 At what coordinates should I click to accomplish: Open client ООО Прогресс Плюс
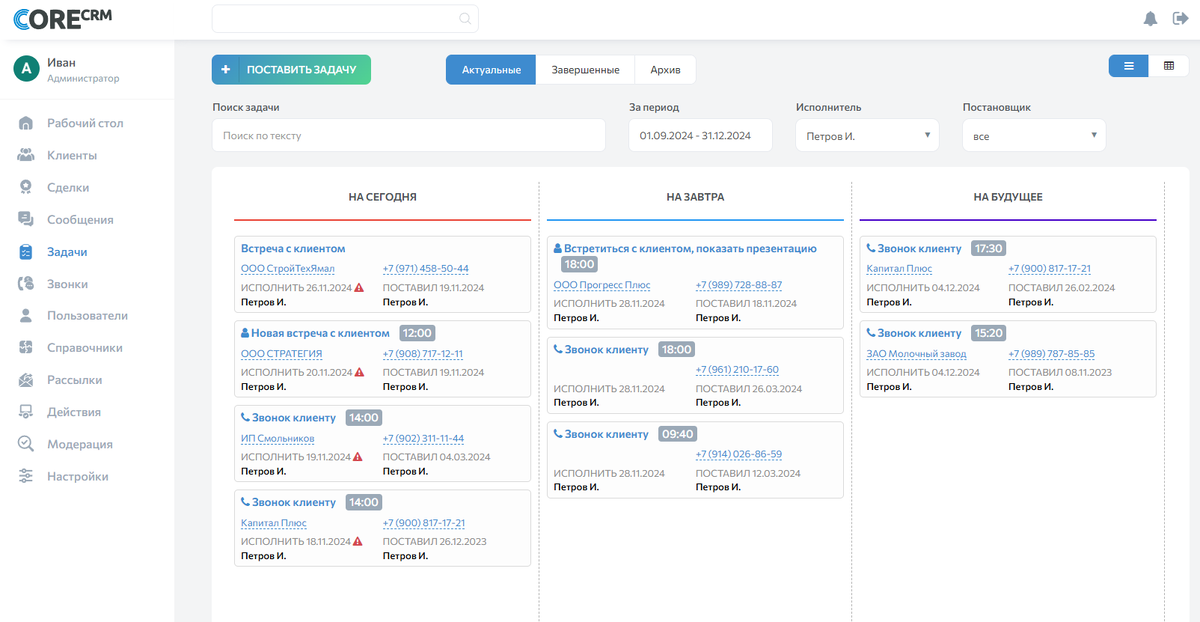pos(602,285)
